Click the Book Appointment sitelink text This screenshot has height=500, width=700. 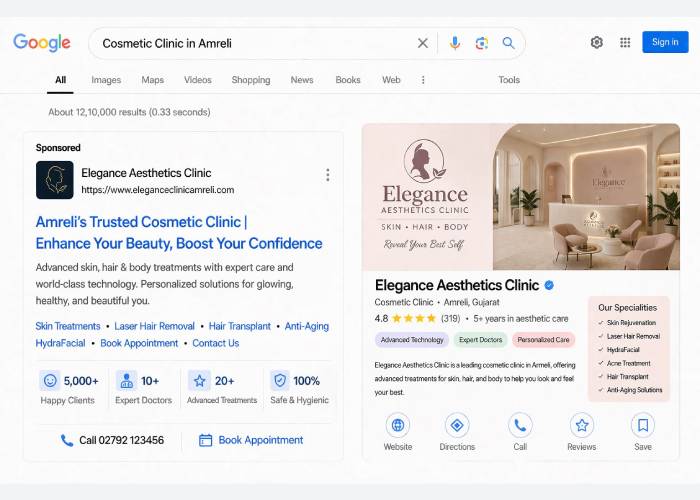tap(139, 343)
